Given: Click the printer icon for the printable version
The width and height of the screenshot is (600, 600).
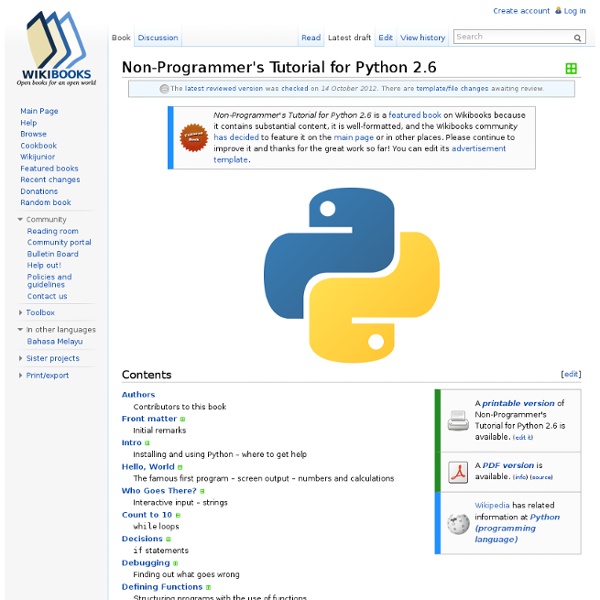Looking at the screenshot, I should 458,420.
